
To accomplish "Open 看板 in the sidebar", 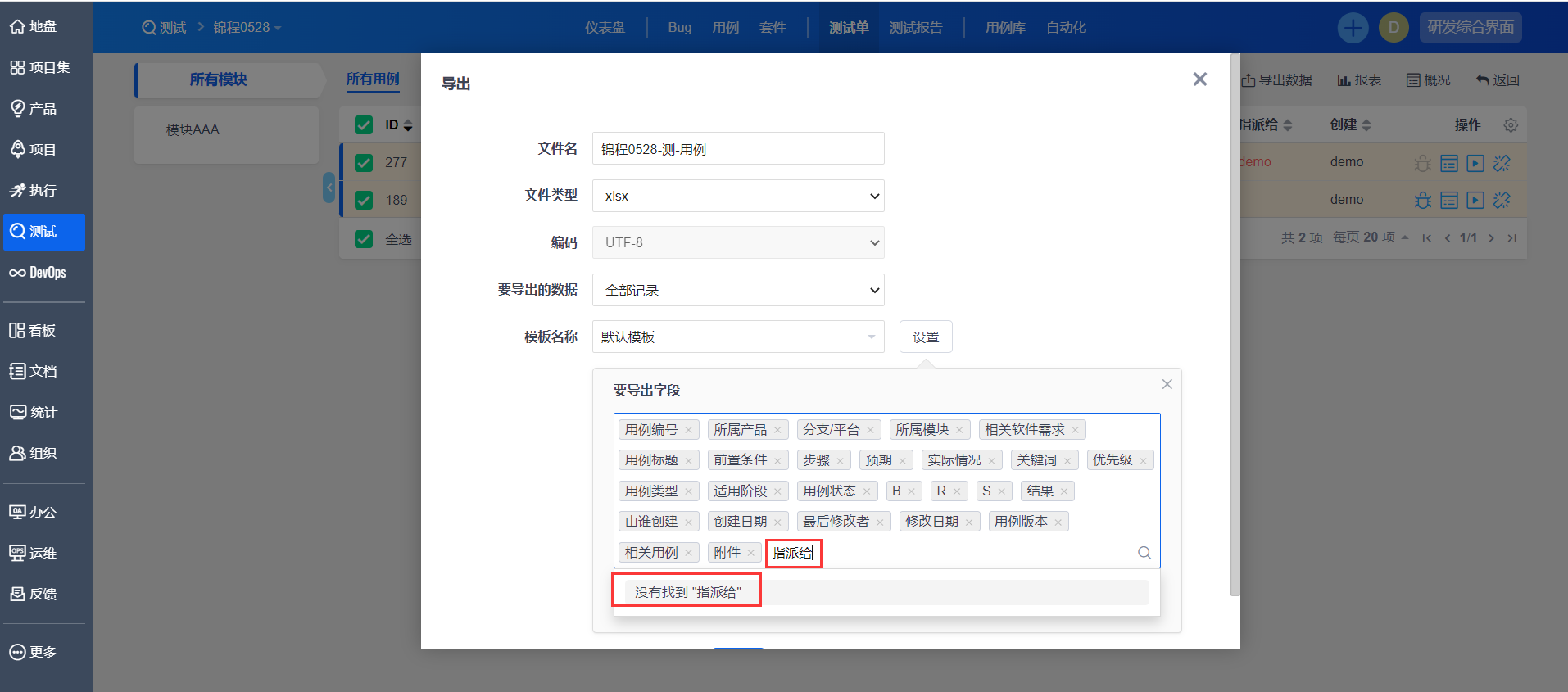I will tap(33, 331).
